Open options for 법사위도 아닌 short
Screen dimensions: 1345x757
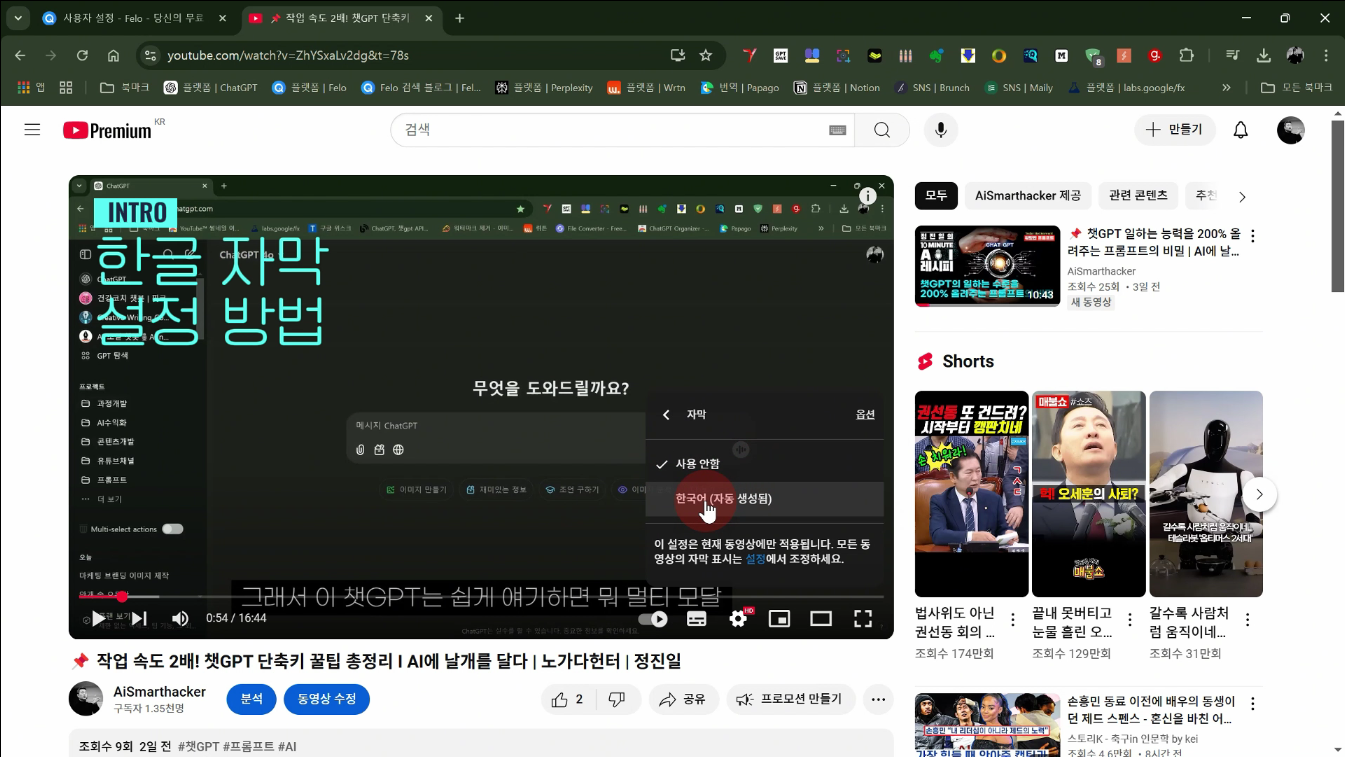1012,620
